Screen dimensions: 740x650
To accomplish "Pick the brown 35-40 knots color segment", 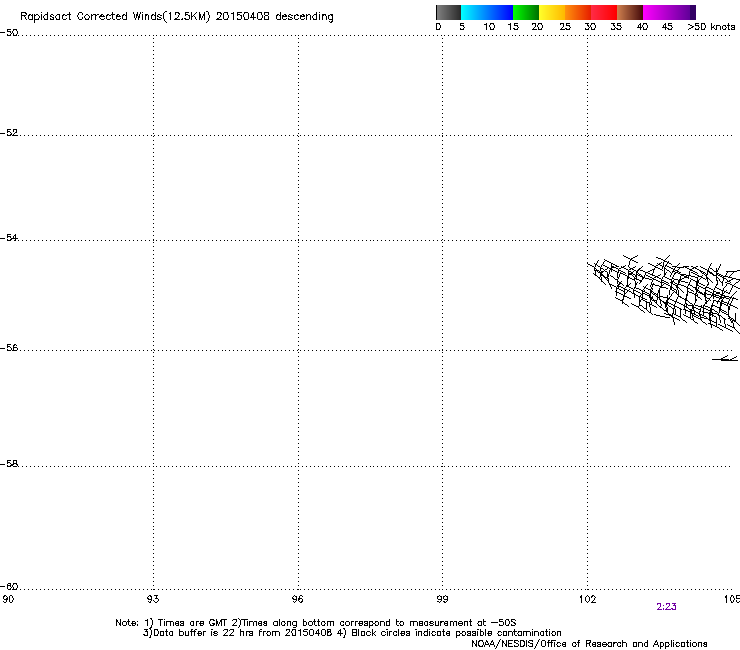I will pyautogui.click(x=630, y=12).
